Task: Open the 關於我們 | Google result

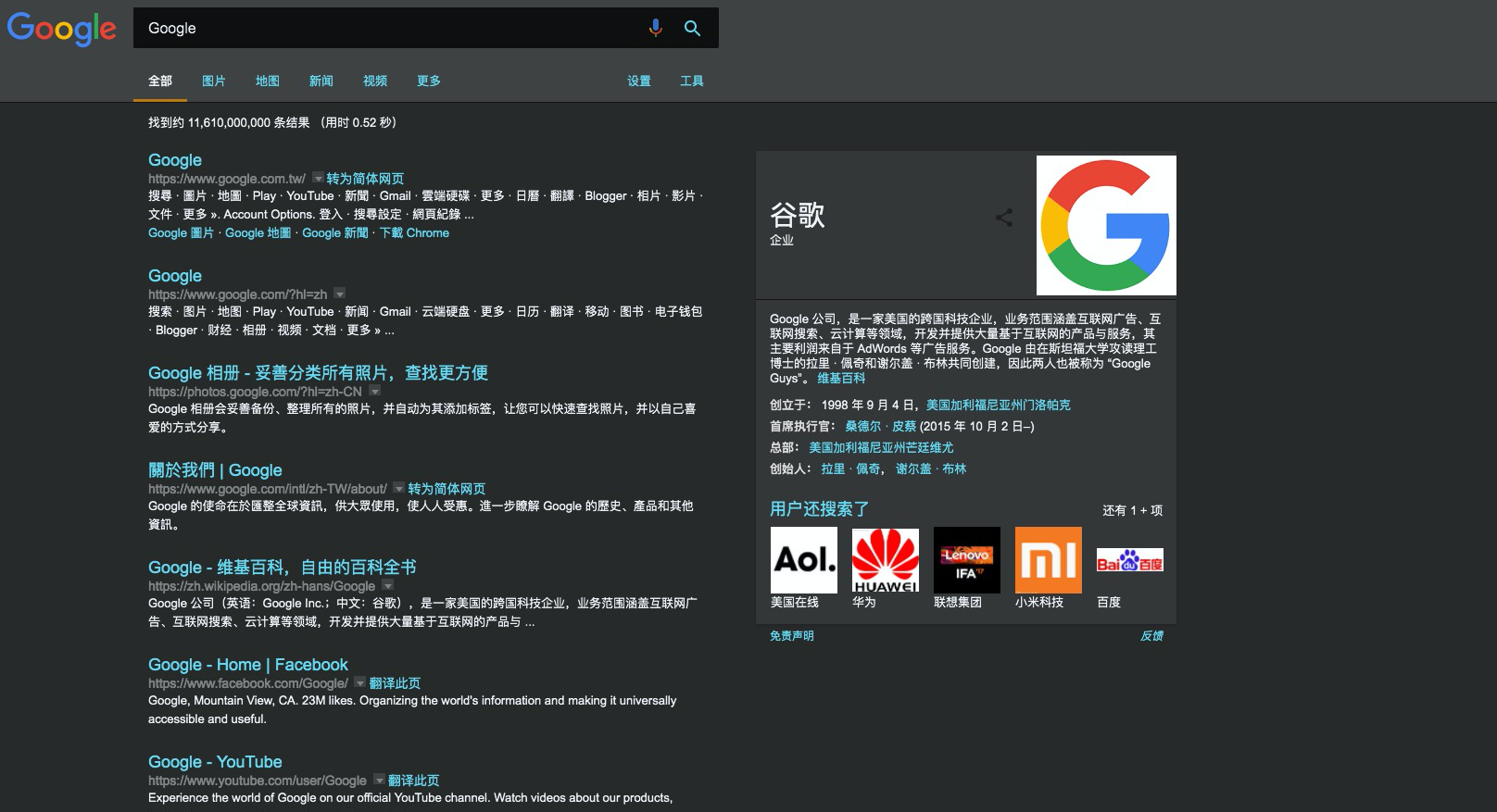Action: click(215, 469)
